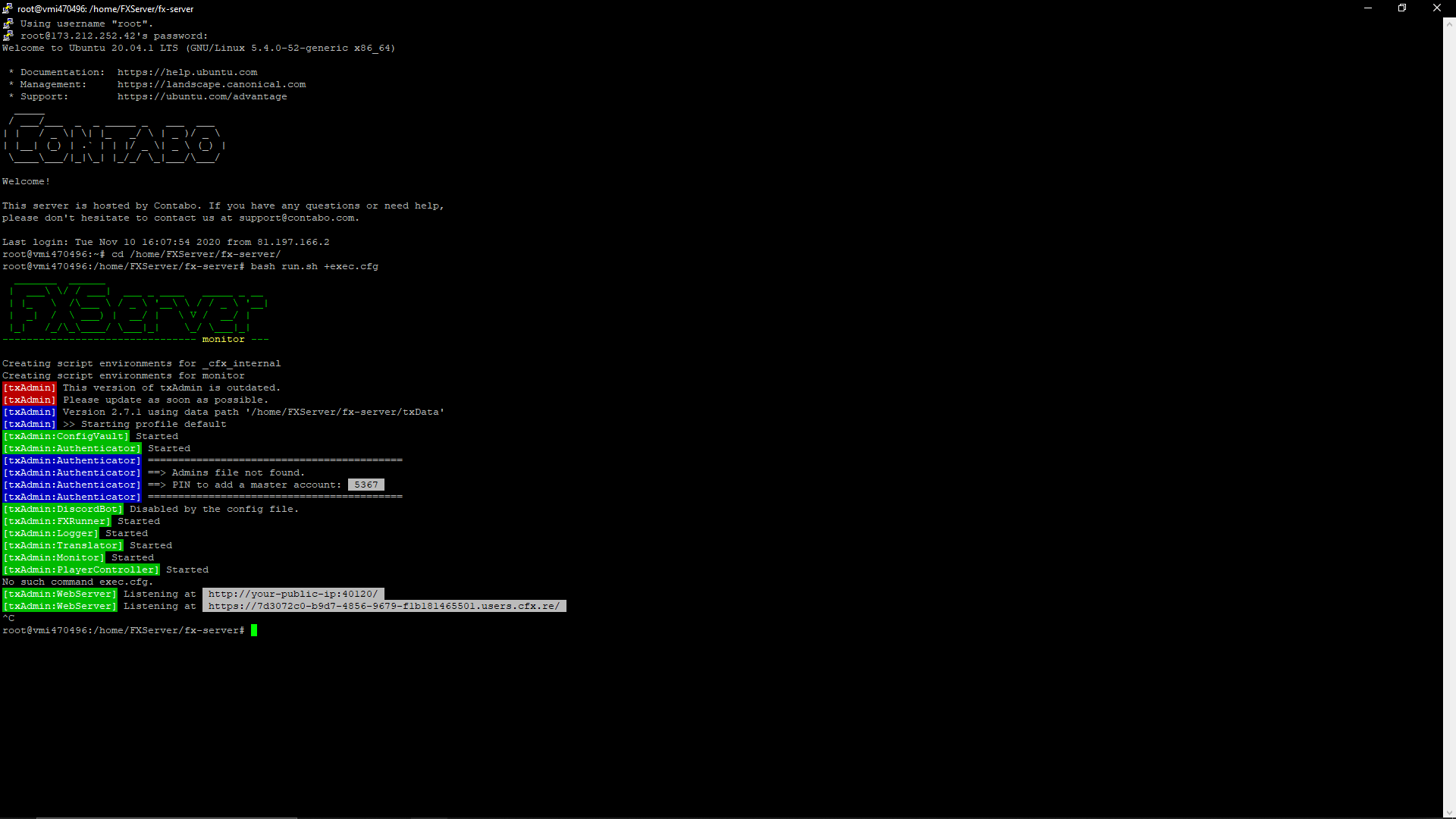This screenshot has height=819, width=1456.
Task: Click the red txAdmin outdated warning tag
Action: click(30, 388)
